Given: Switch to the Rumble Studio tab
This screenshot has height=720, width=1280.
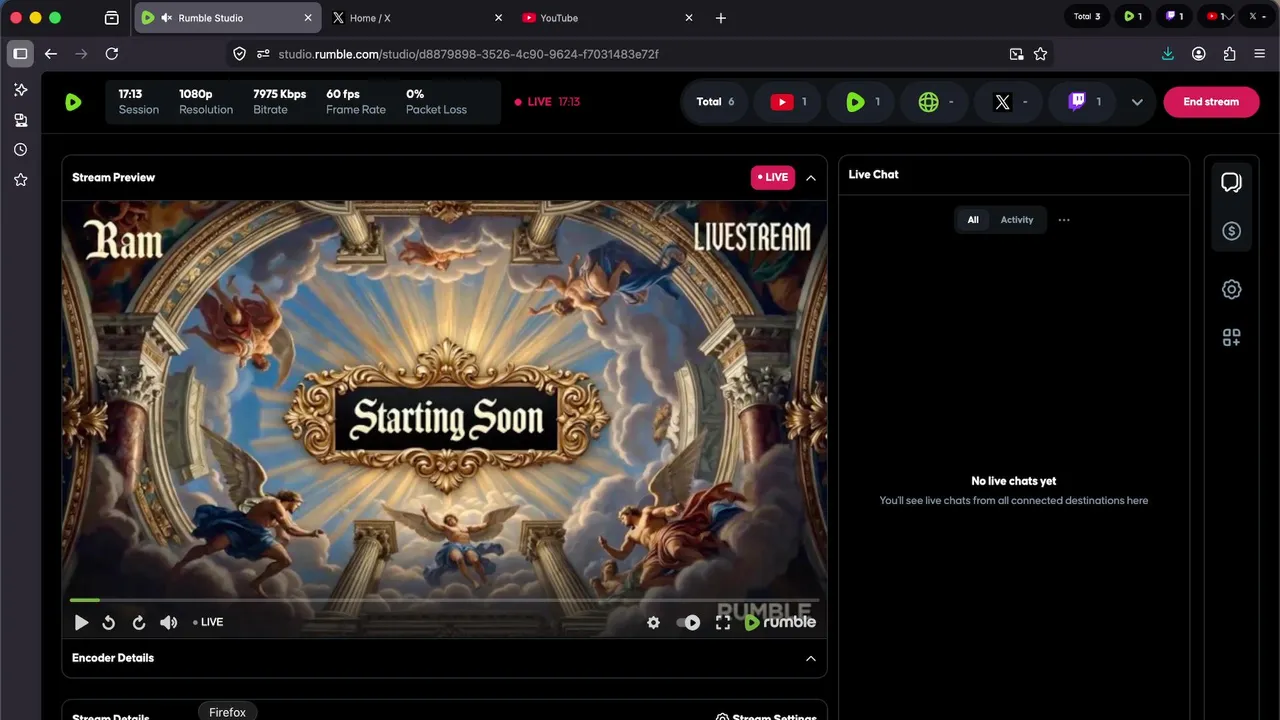Looking at the screenshot, I should tap(227, 18).
